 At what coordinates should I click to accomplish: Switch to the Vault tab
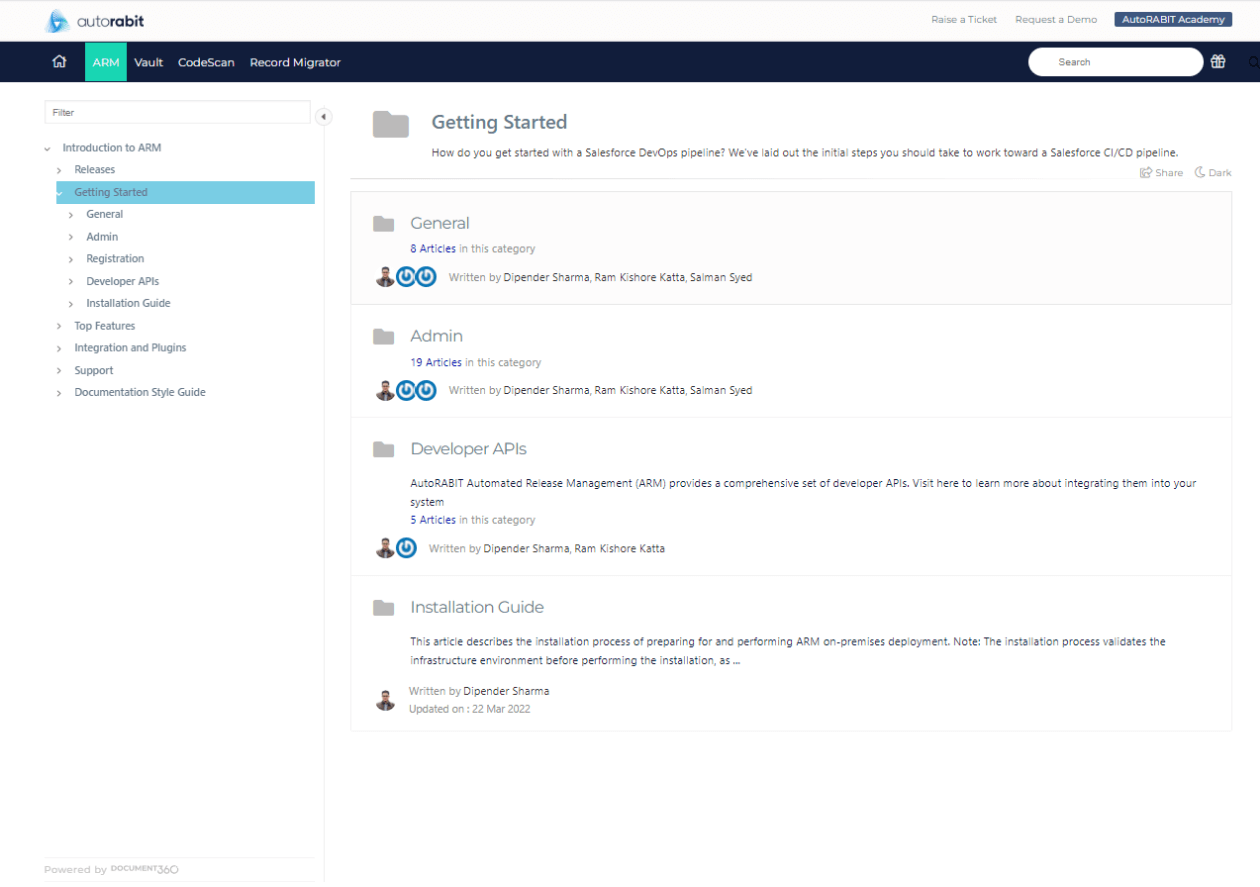[x=148, y=62]
